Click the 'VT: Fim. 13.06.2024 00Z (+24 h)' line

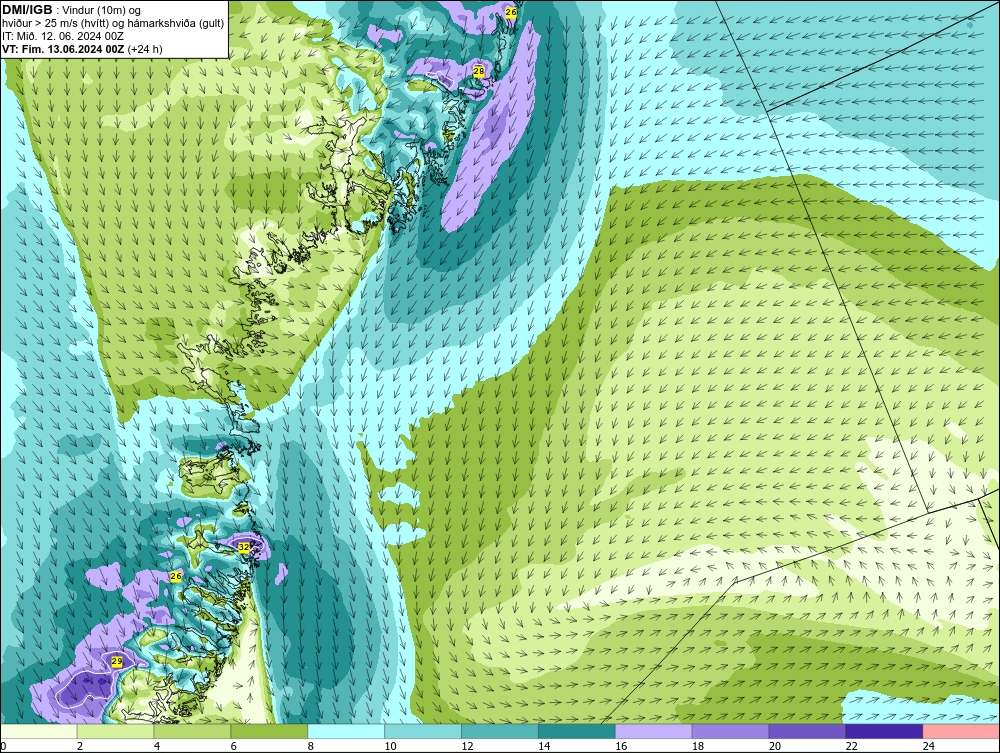[x=82, y=48]
